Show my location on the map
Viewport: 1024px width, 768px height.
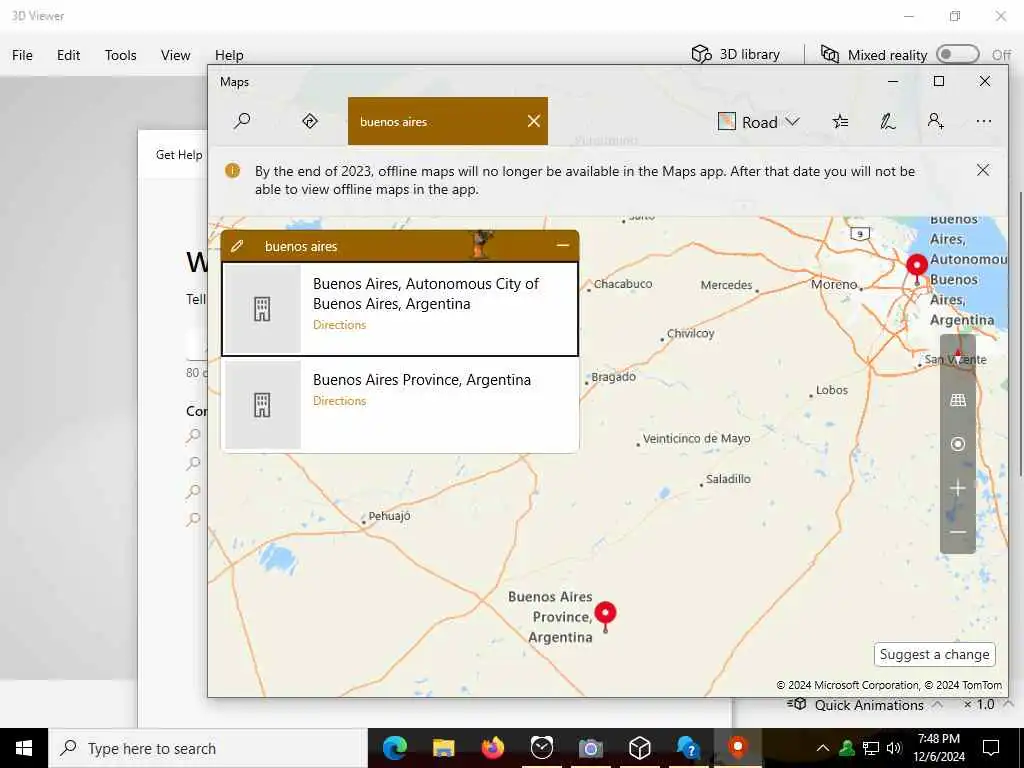click(958, 444)
